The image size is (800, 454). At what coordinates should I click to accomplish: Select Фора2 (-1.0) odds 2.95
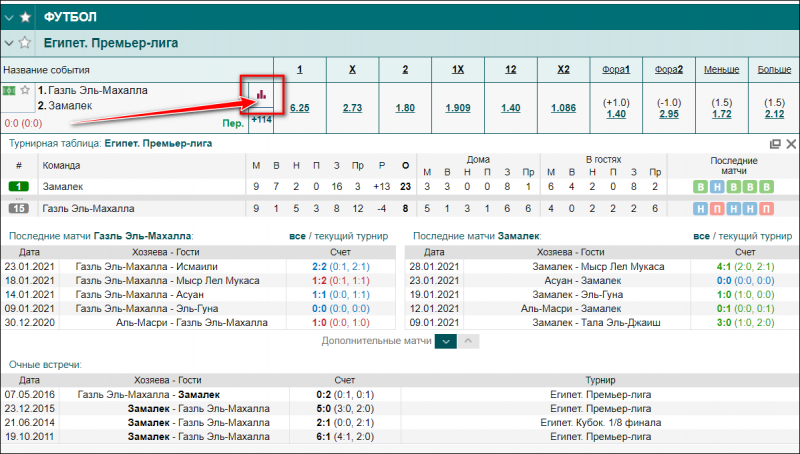tap(669, 114)
